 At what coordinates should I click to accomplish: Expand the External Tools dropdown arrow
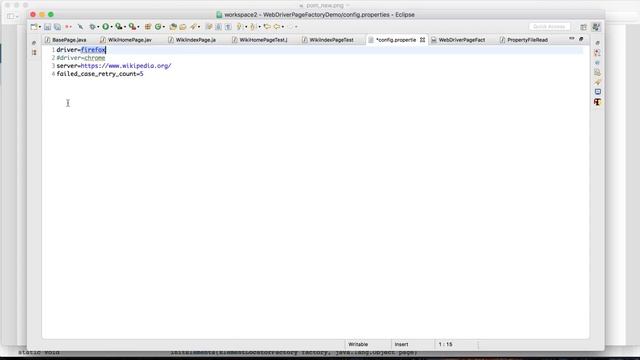(138, 27)
